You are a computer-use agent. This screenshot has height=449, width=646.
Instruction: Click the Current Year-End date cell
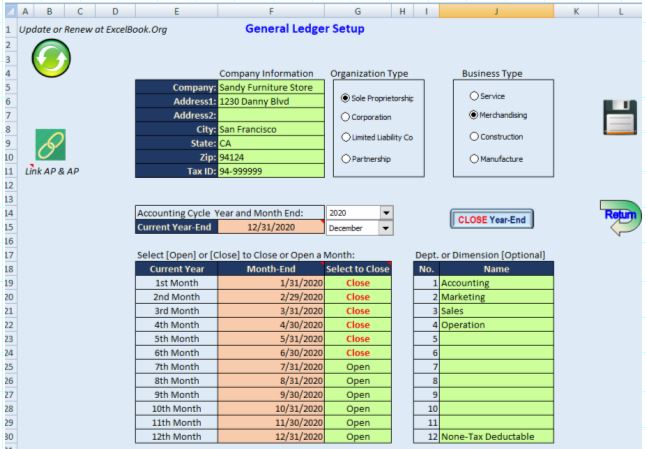[272, 228]
